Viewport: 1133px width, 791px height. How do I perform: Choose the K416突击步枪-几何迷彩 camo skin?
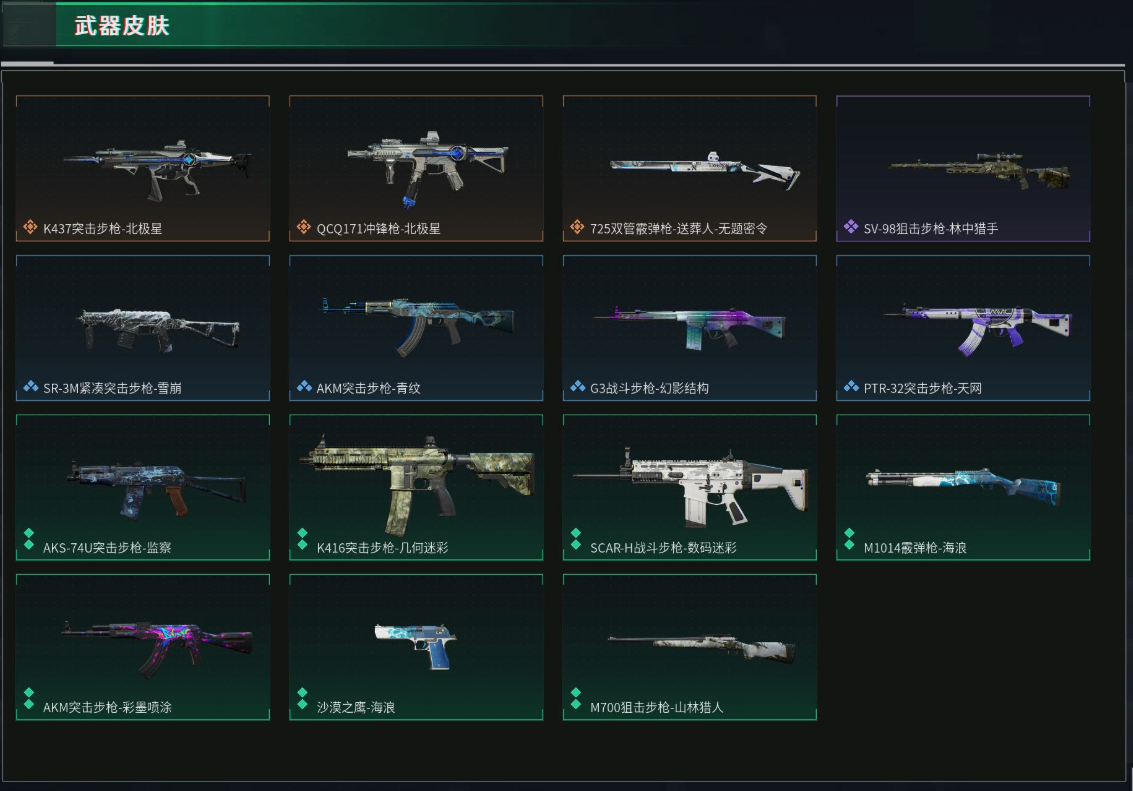[416, 488]
